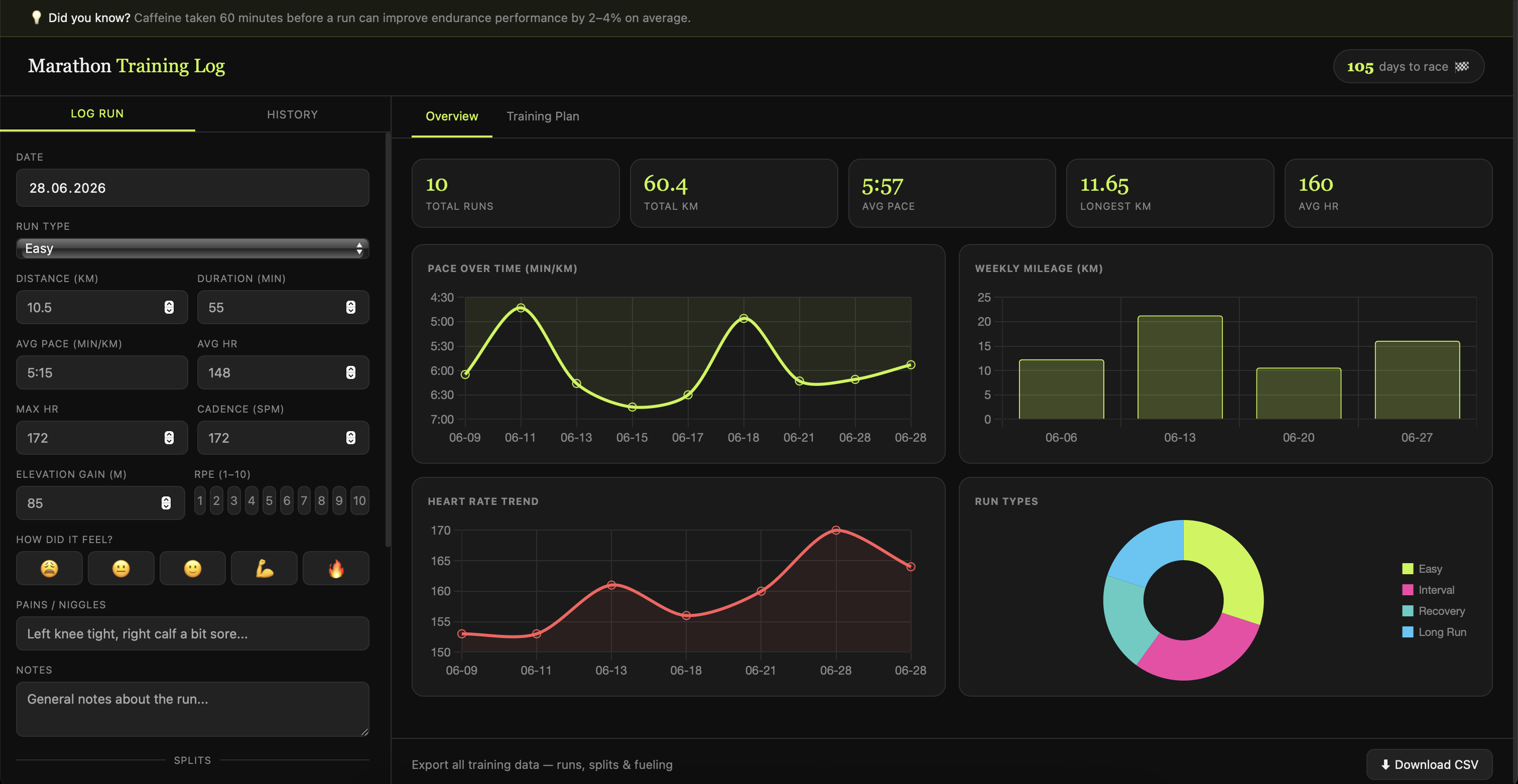Image resolution: width=1518 pixels, height=784 pixels.
Task: Open the Training Plan tab
Action: pyautogui.click(x=543, y=116)
